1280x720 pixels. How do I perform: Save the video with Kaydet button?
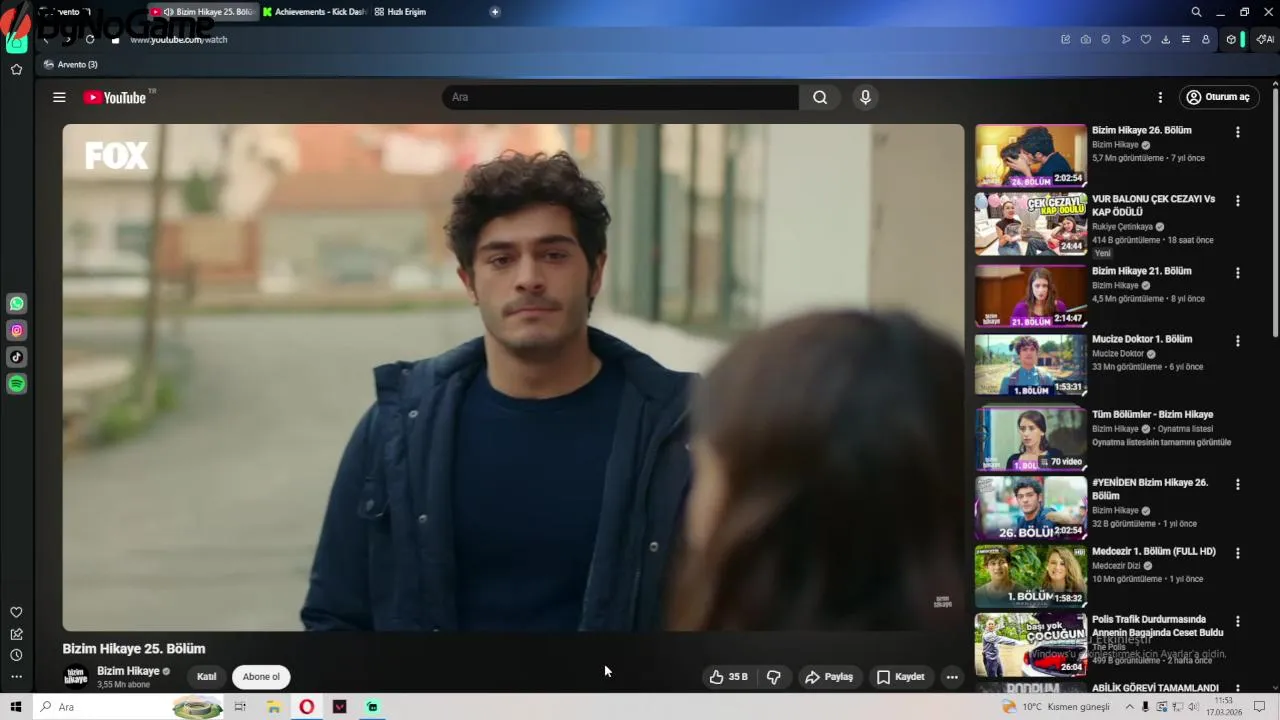point(900,677)
